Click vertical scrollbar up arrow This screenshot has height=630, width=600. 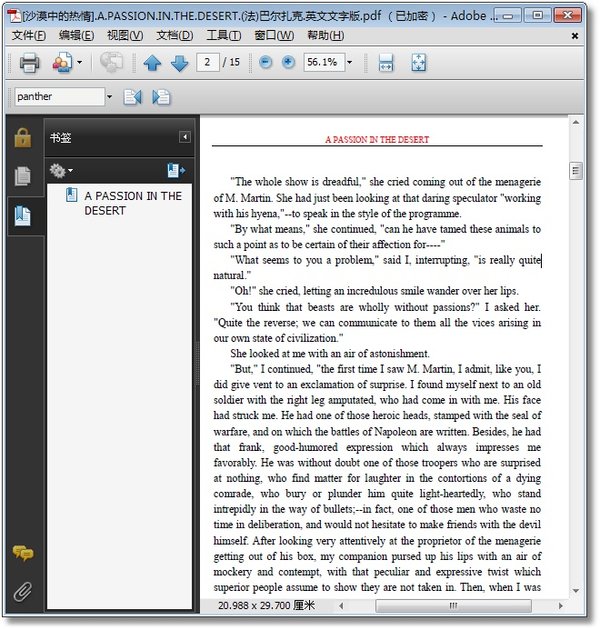(576, 122)
